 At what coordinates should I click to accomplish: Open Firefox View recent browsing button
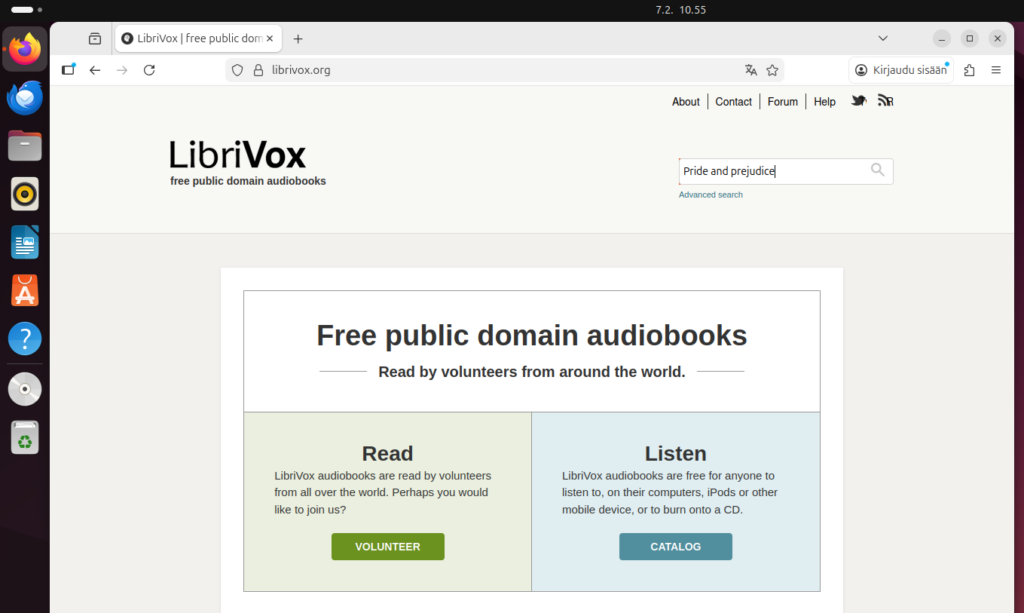(95, 39)
